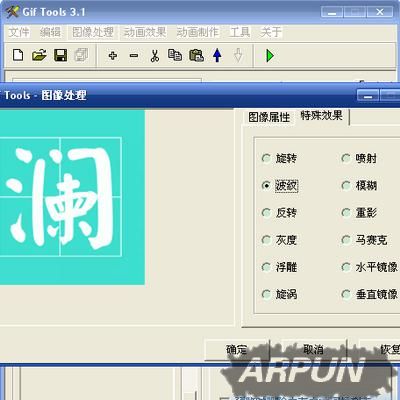Open the 工具 menu
400x400 pixels.
pyautogui.click(x=240, y=32)
